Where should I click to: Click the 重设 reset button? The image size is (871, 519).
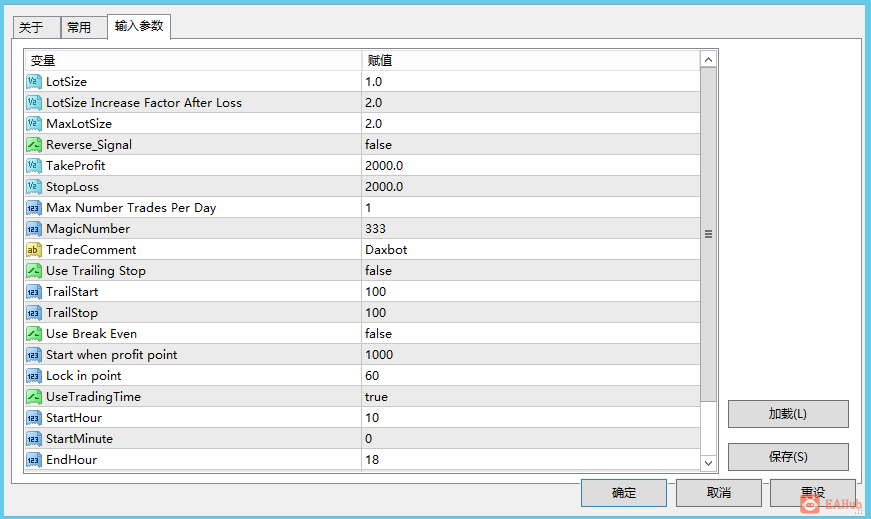coord(813,493)
